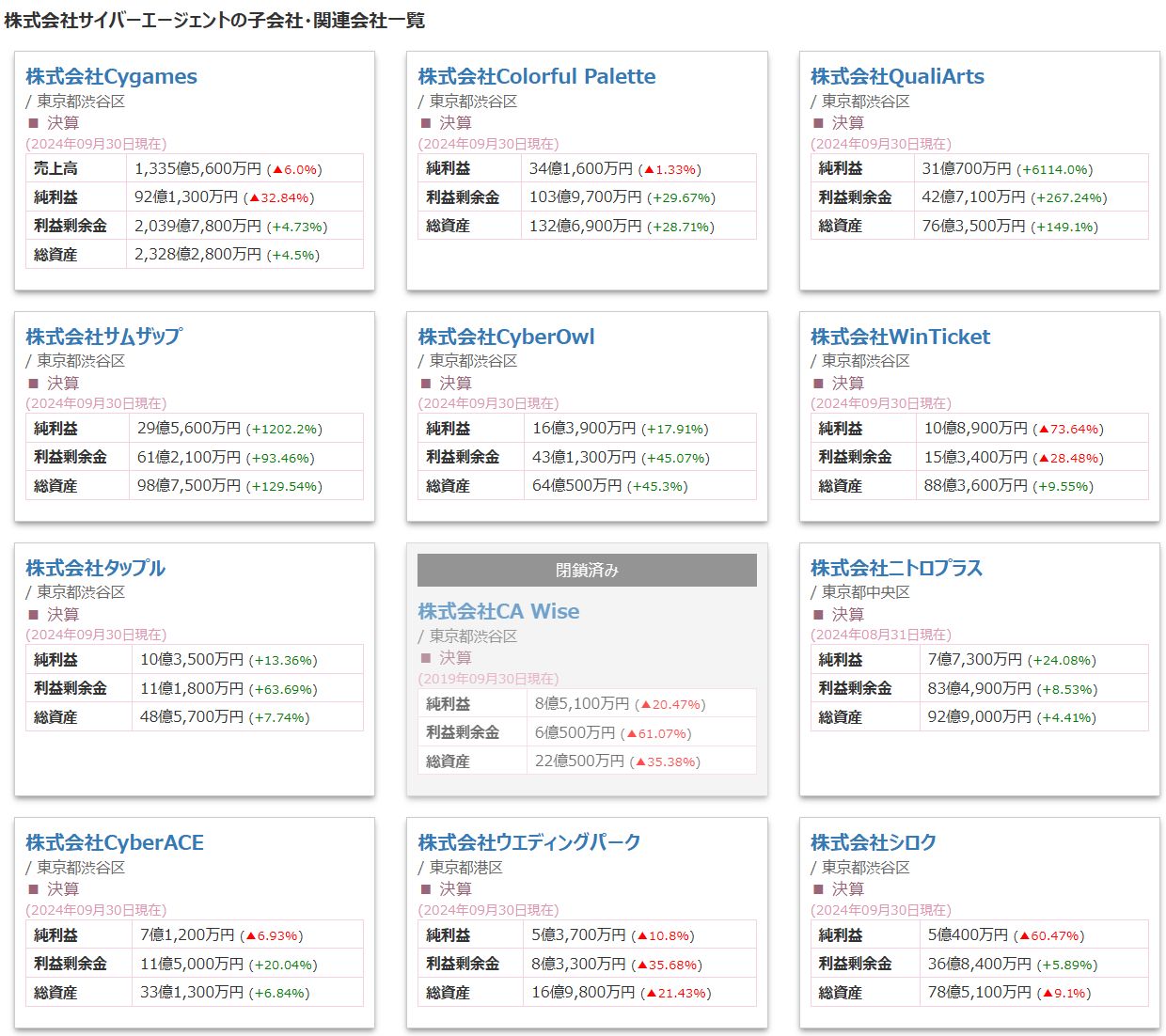Select the 株式会社サムザップ company title

tap(103, 337)
